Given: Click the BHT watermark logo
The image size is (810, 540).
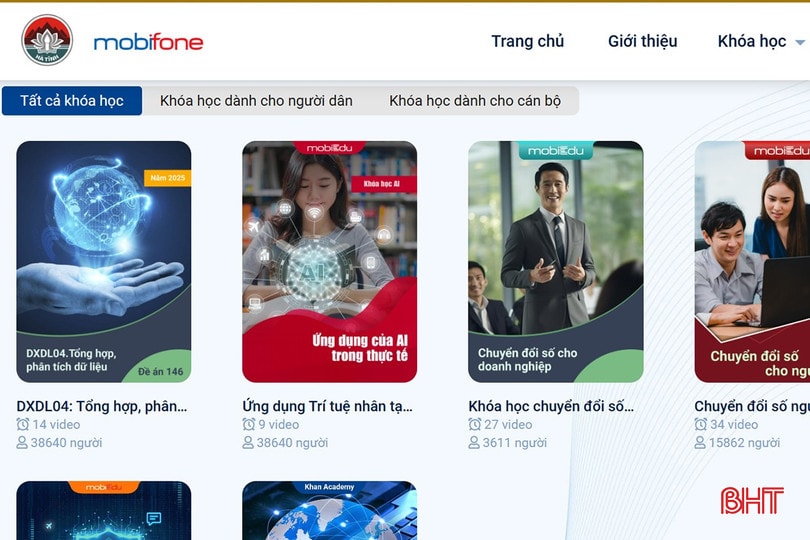Looking at the screenshot, I should (752, 500).
